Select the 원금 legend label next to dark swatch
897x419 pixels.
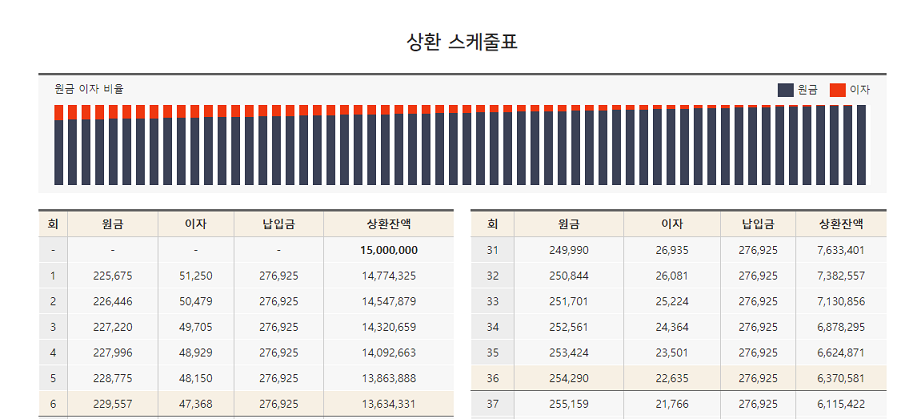[x=808, y=90]
